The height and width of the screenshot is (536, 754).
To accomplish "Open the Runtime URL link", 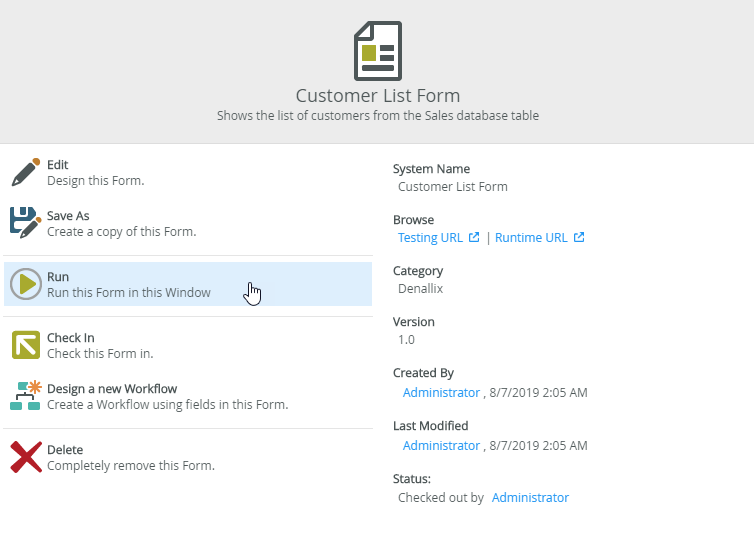I will click(x=531, y=238).
